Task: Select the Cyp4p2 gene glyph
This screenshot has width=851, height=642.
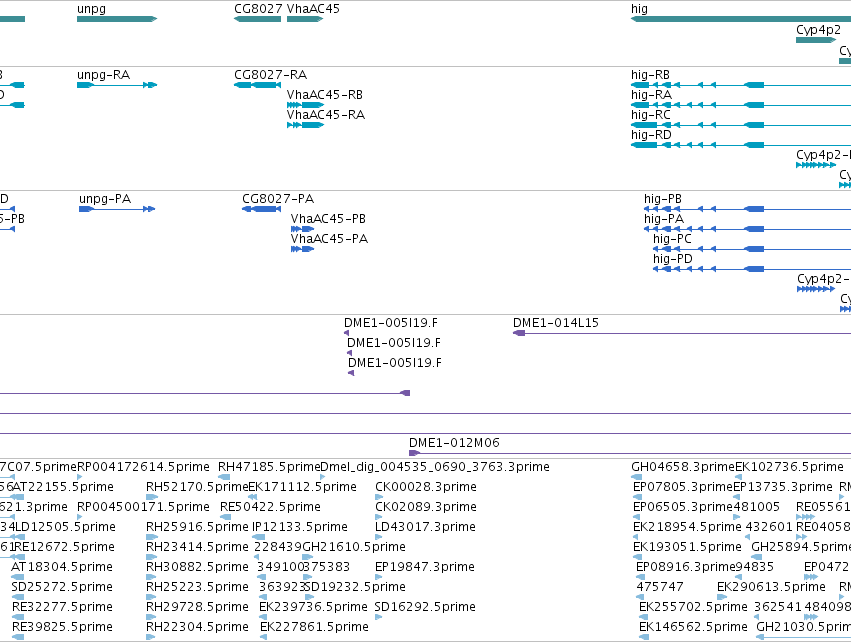Action: point(816,40)
